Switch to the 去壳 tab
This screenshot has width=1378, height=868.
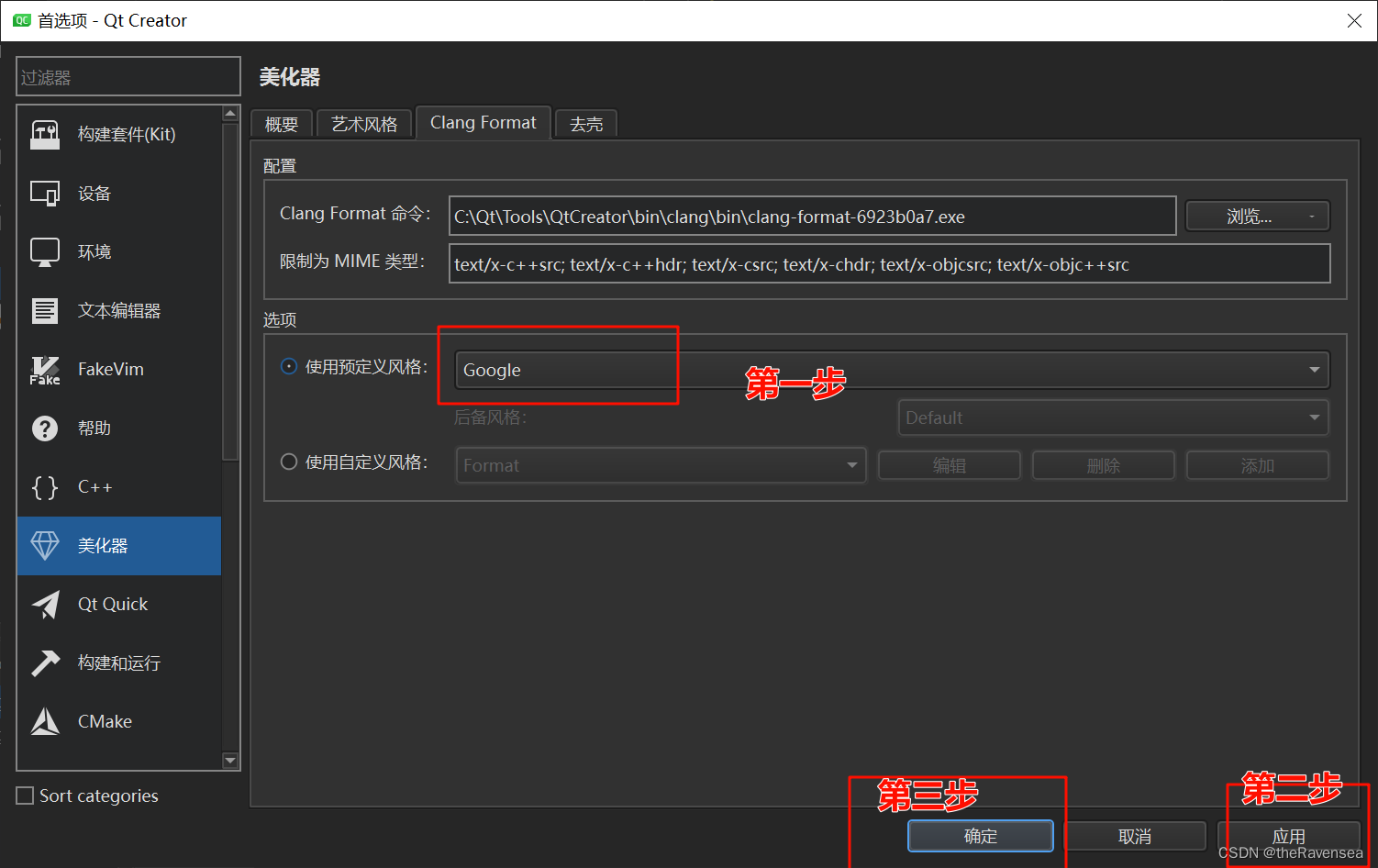(586, 124)
